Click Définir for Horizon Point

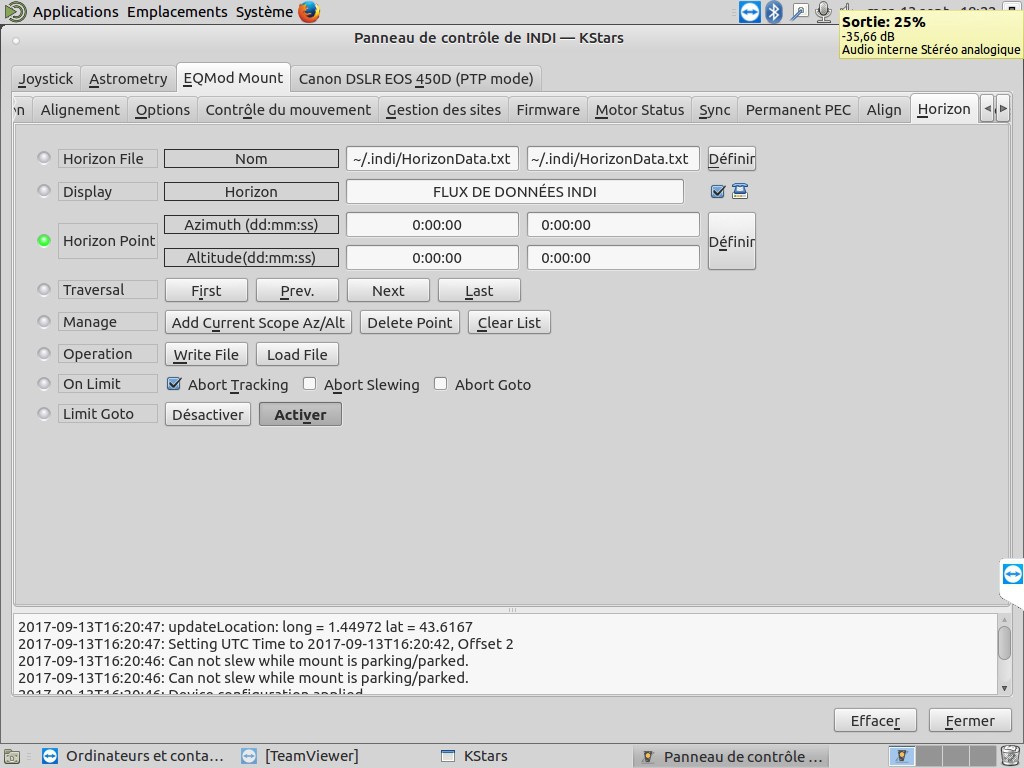pos(731,241)
